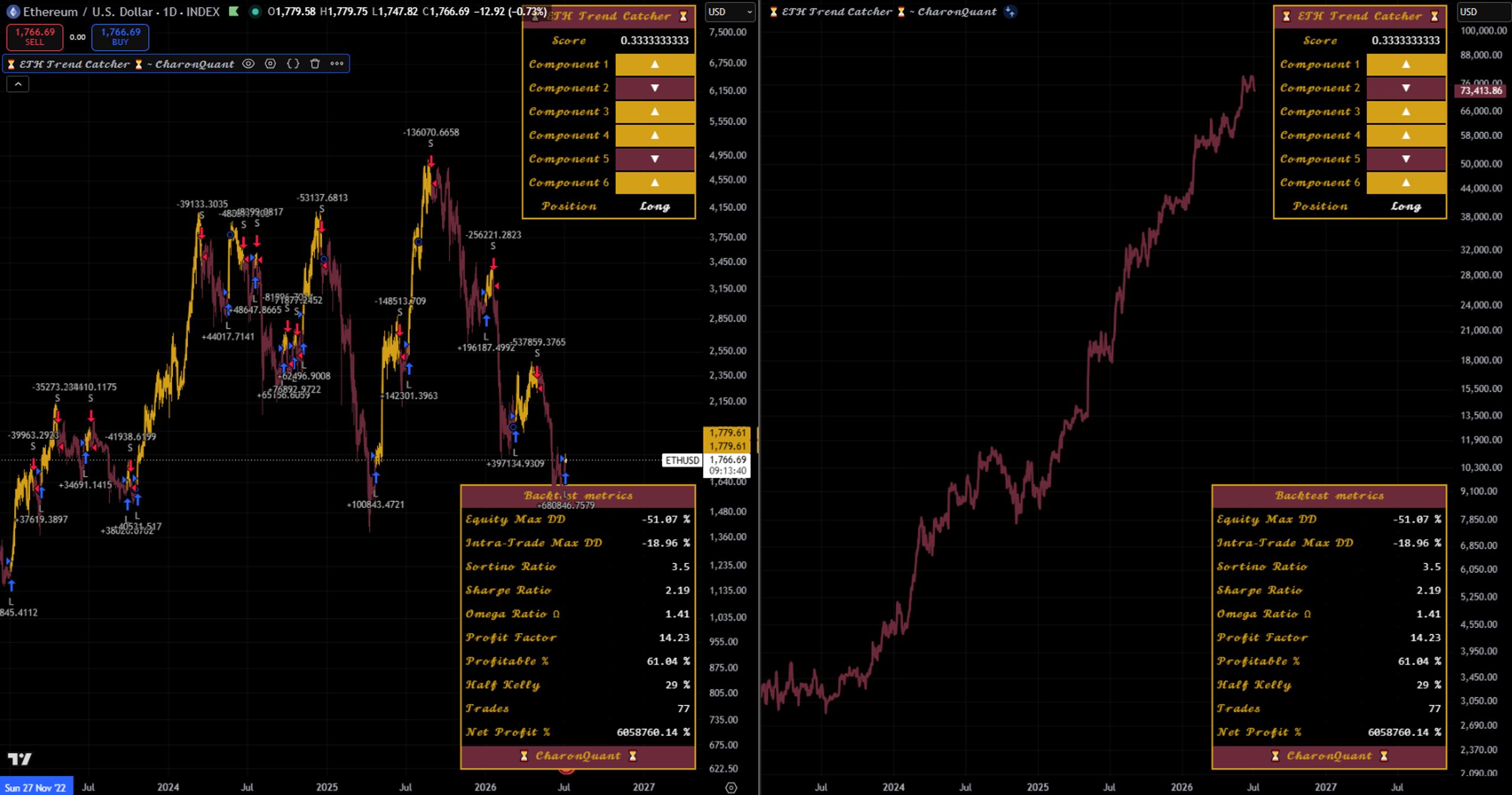Open the USD currency dropdown on left chart
Viewport: 1512px width, 795px height.
coord(730,12)
